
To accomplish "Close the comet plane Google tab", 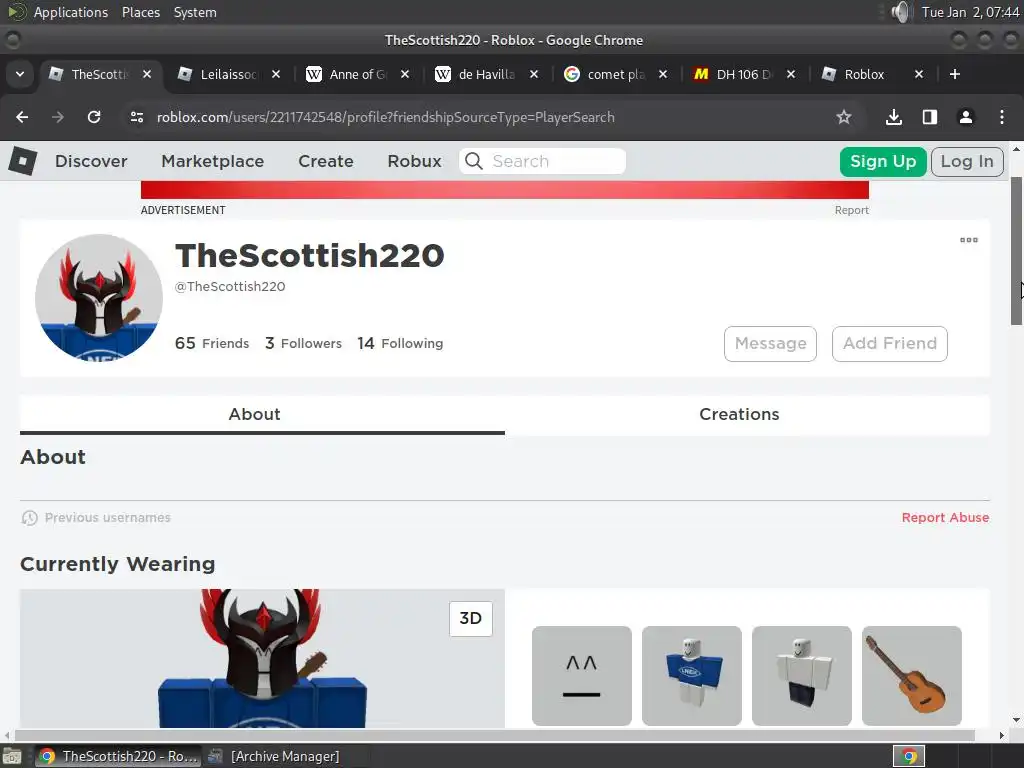I will (x=663, y=74).
